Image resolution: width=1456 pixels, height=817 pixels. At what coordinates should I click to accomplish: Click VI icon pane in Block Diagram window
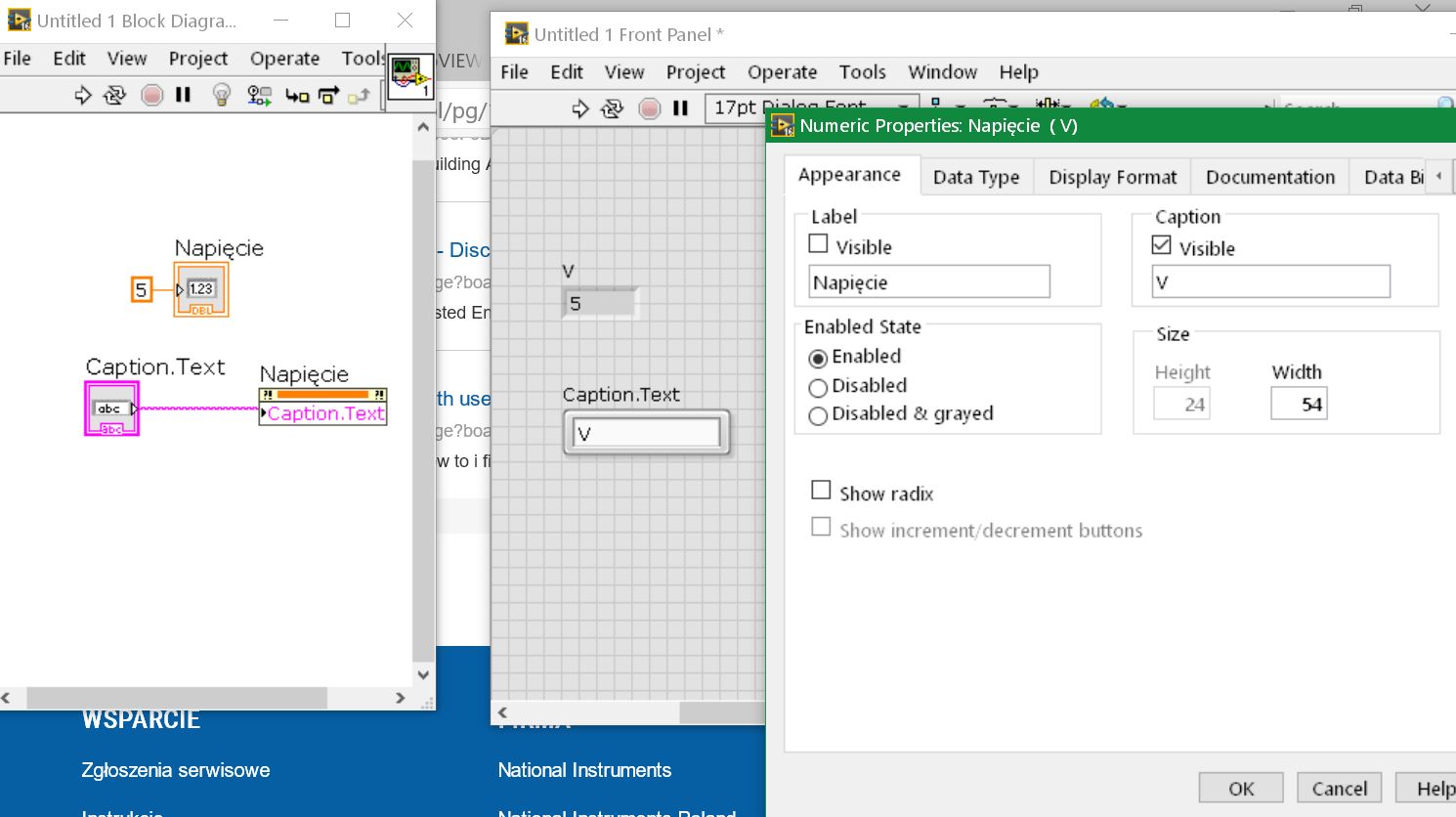pos(410,76)
